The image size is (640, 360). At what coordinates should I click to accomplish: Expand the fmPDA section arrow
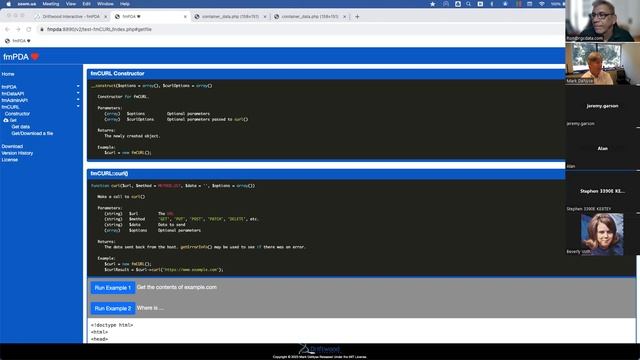[78, 87]
